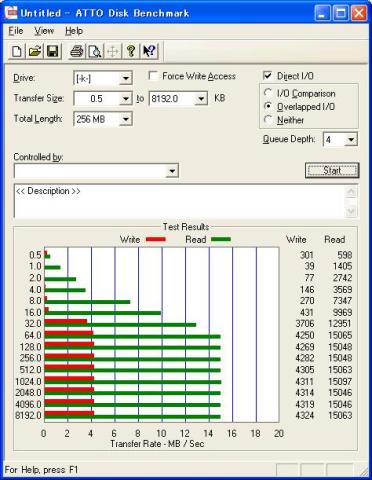Click the green Read legend swatch
Viewport: 372px width, 480px height.
click(x=221, y=239)
